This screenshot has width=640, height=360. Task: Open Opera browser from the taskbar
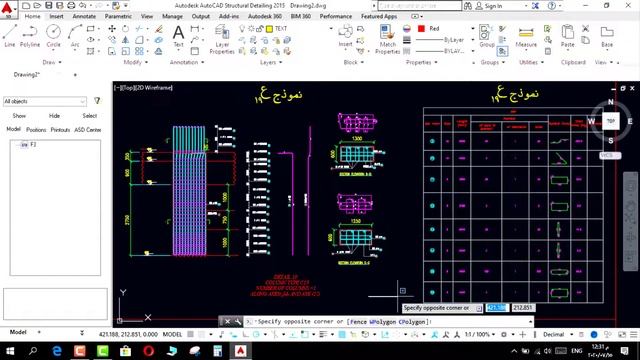149,351
